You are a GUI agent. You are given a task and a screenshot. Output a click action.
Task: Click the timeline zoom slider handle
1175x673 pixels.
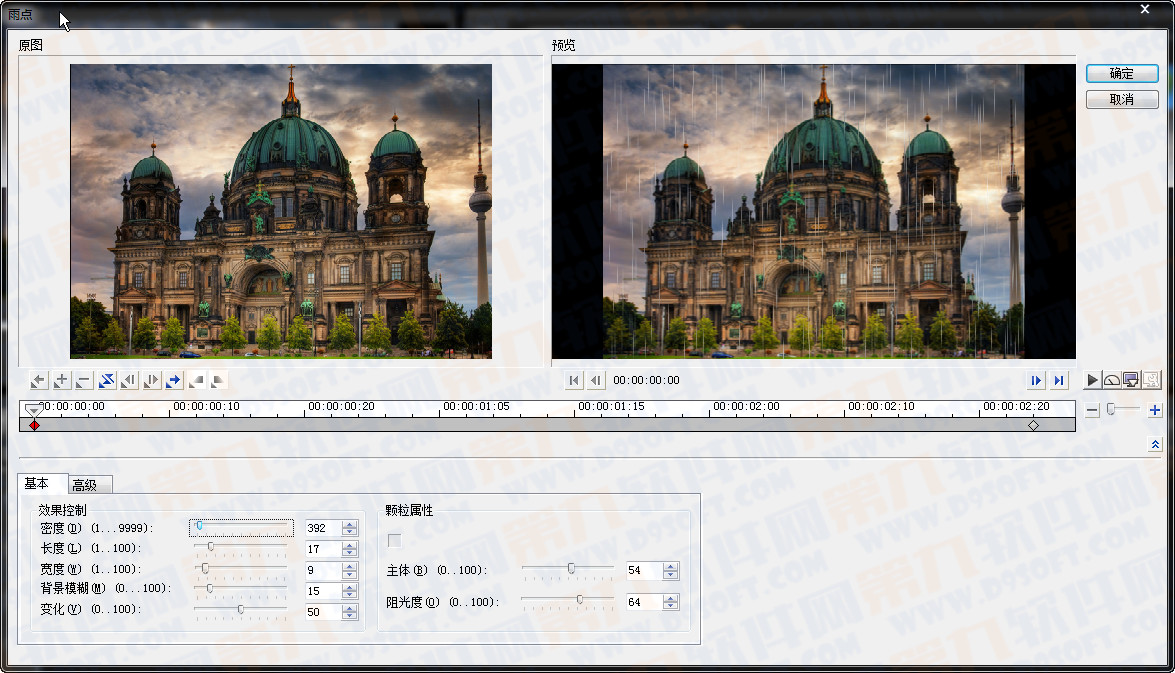tap(1111, 408)
